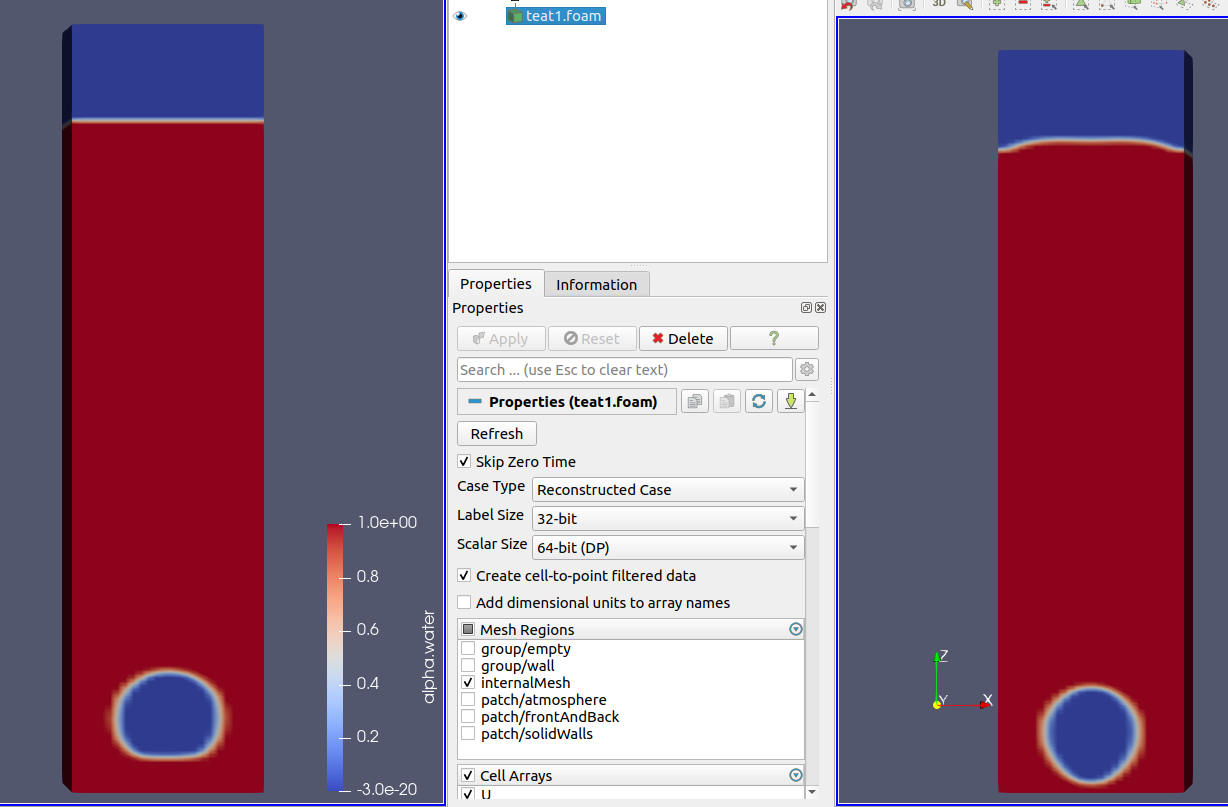Check patch/atmosphere mesh region
The image size is (1228, 807).
point(467,700)
